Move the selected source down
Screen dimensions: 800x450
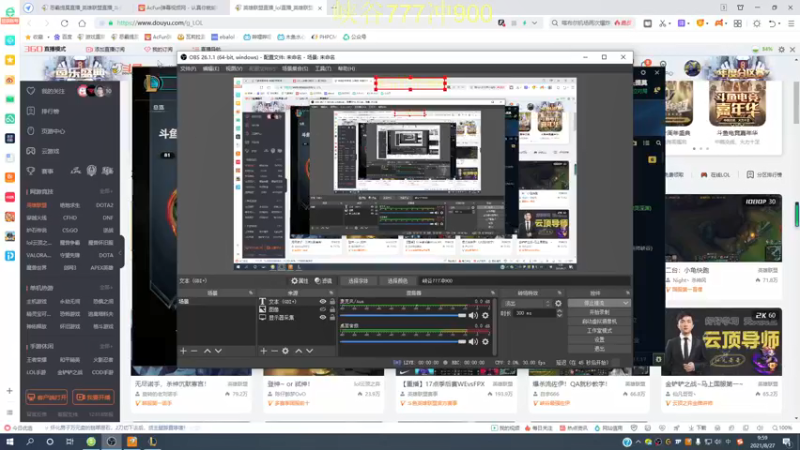click(x=310, y=351)
